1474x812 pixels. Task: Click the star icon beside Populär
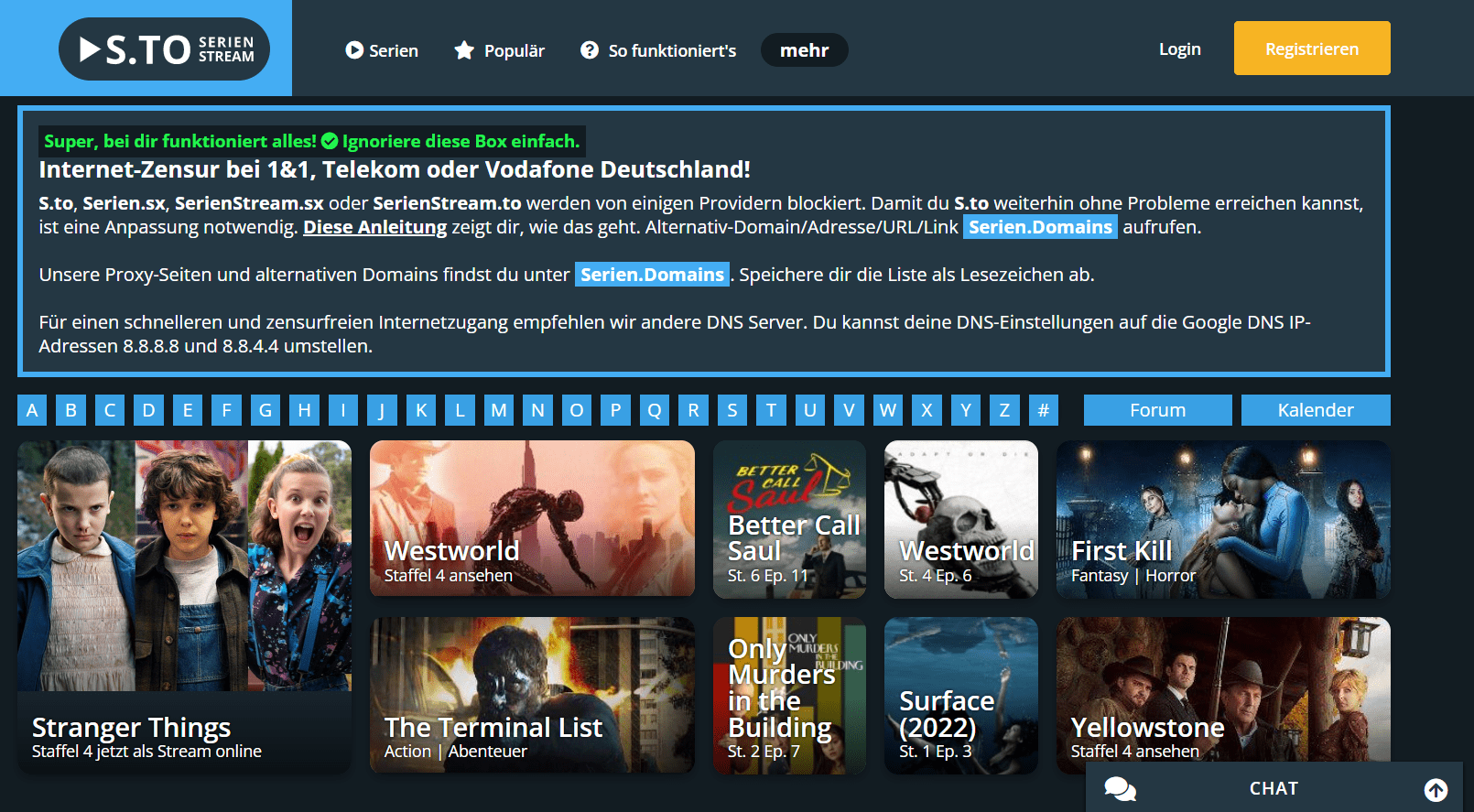pos(464,50)
